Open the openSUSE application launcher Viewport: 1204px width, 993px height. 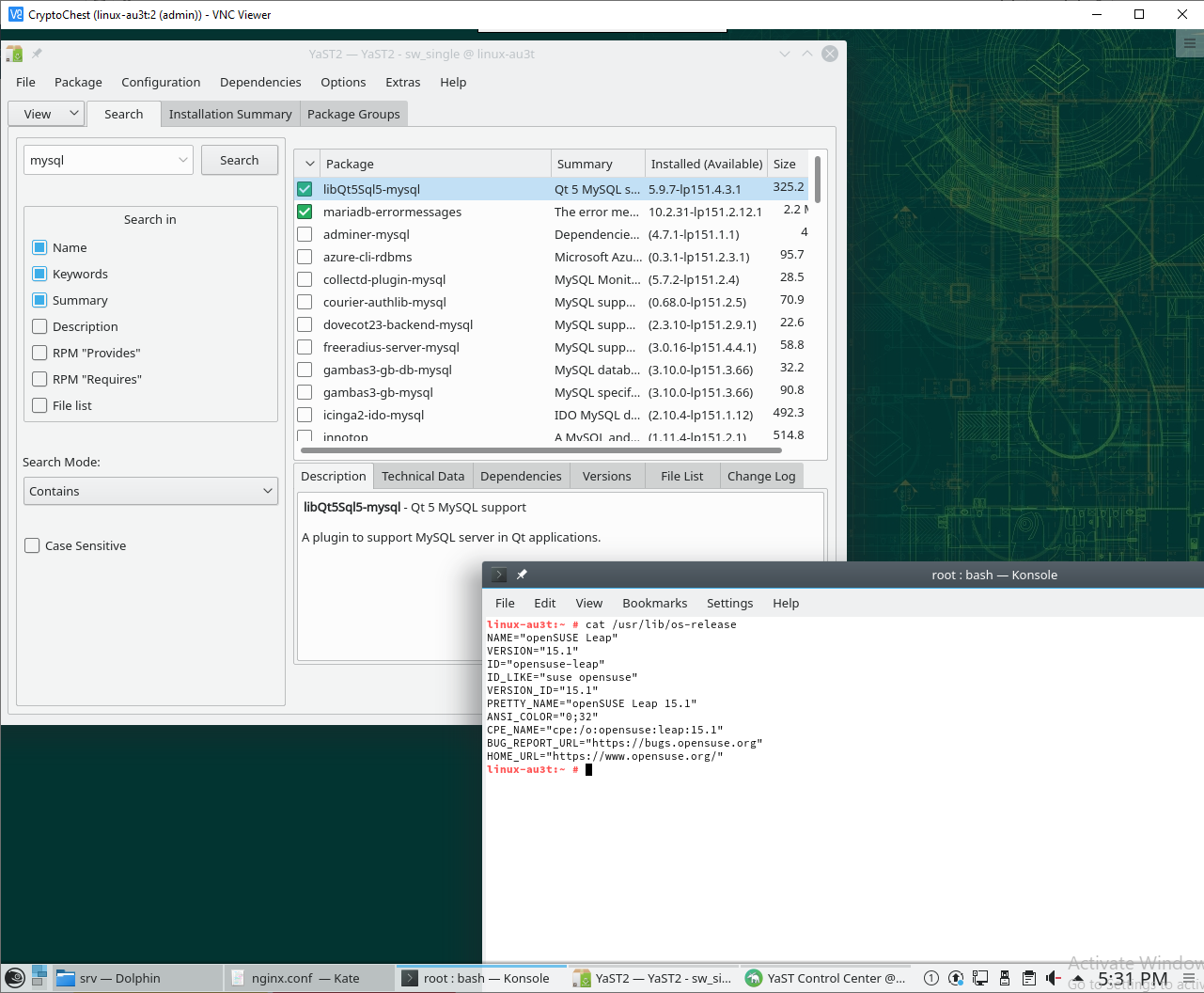pos(15,979)
